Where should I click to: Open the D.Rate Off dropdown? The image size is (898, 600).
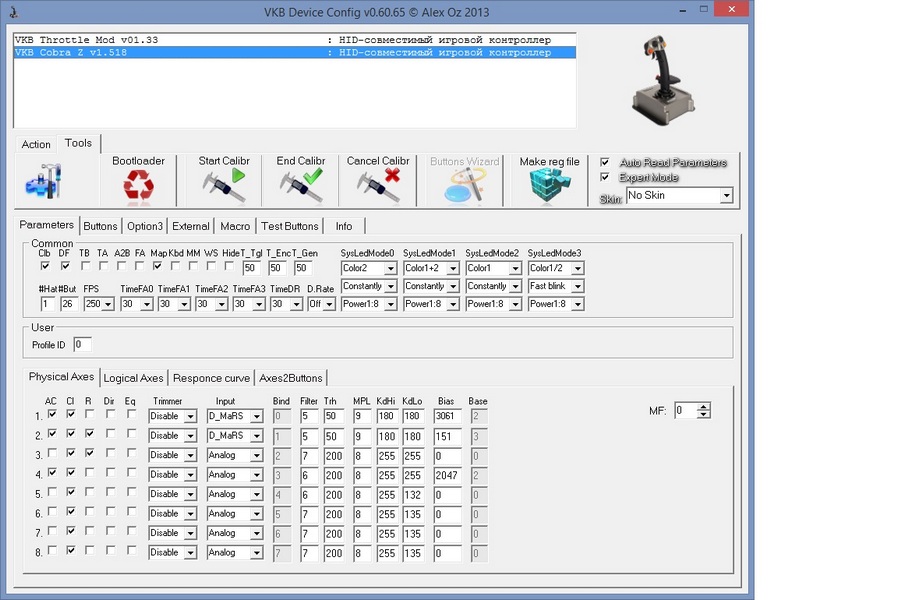pyautogui.click(x=321, y=304)
